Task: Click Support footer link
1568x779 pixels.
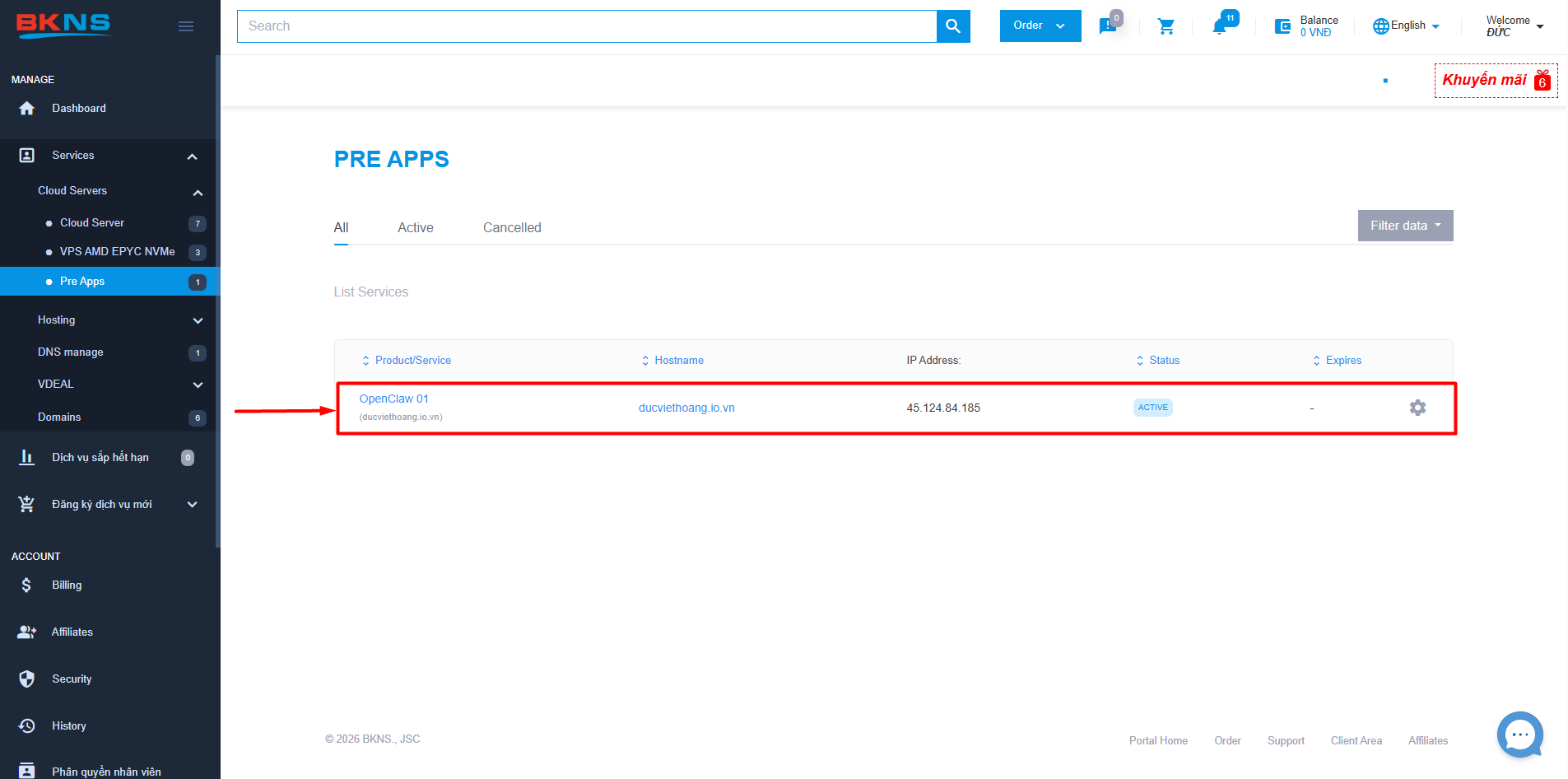Action: click(1286, 740)
